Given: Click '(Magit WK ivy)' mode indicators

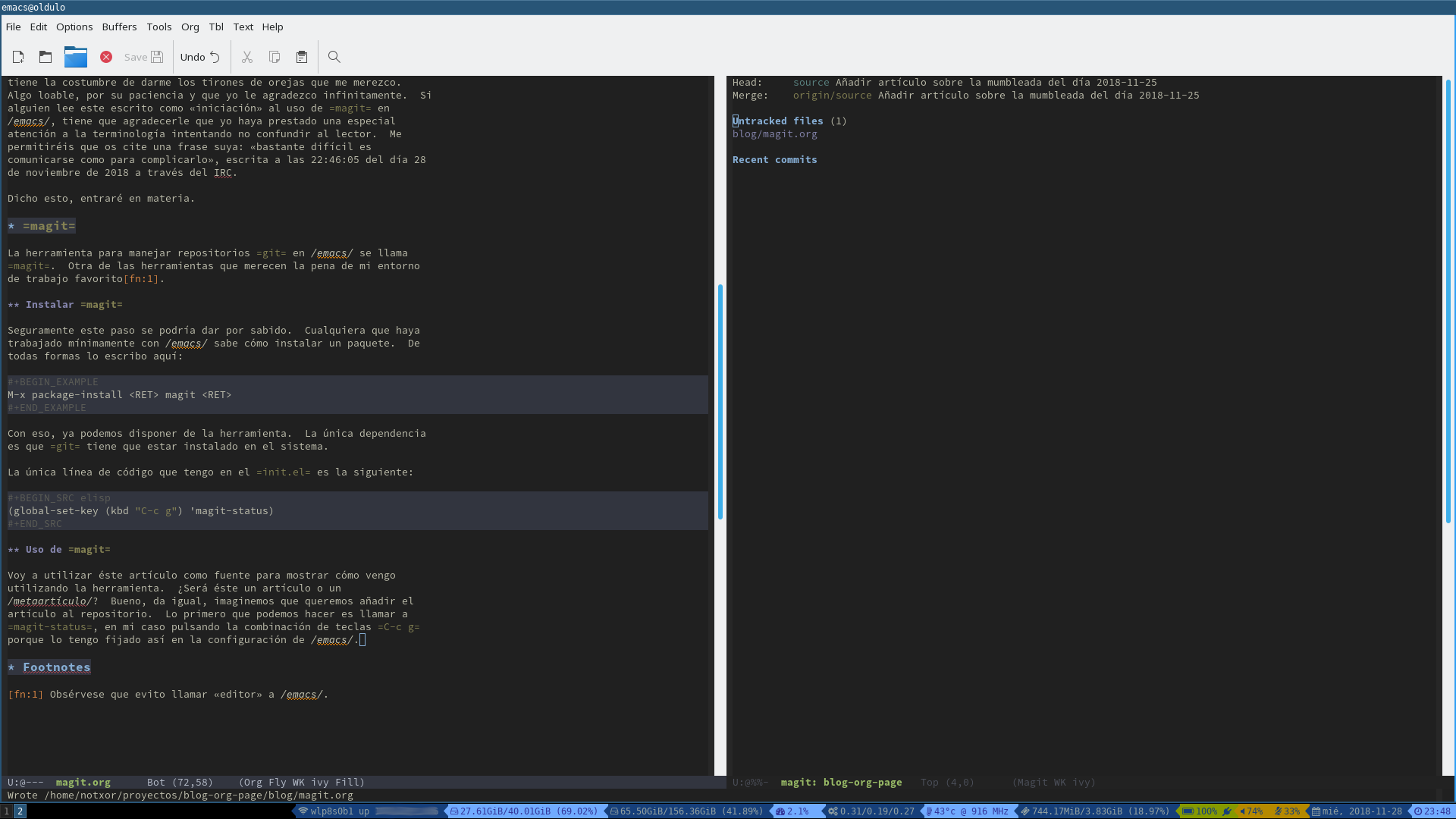Looking at the screenshot, I should click(x=1054, y=783).
